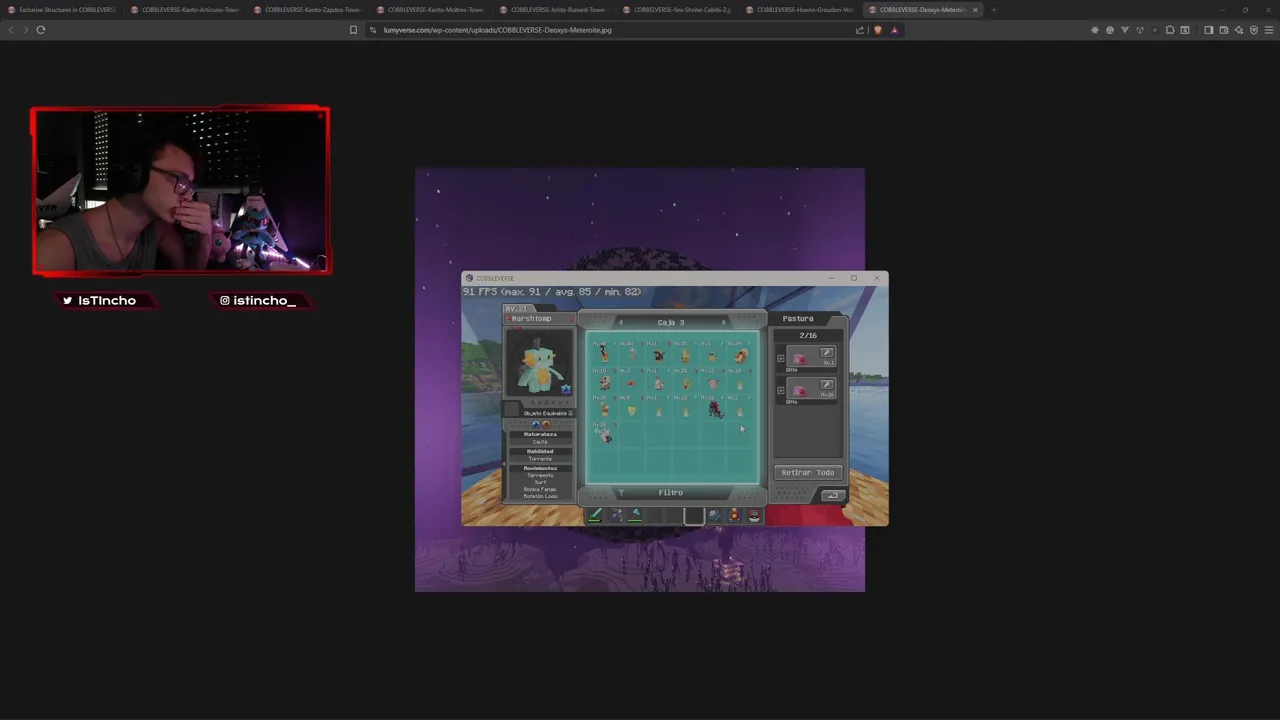Toggle the browser sidebar panel icon
This screenshot has width=1280, height=720.
pos(1209,30)
